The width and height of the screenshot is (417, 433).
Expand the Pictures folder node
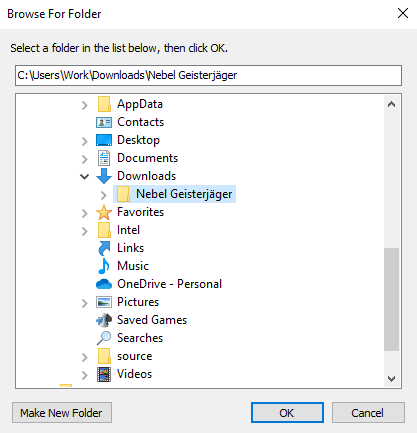[85, 303]
